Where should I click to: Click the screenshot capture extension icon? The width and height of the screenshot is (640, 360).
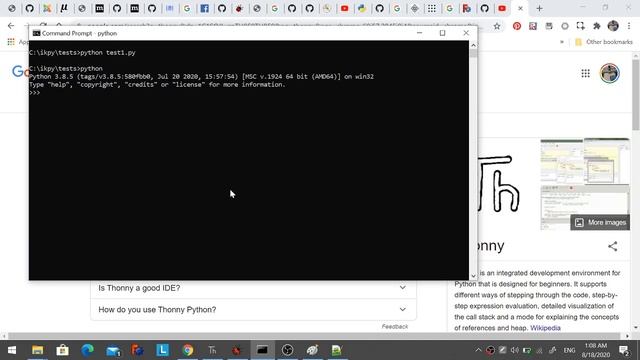[580, 26]
